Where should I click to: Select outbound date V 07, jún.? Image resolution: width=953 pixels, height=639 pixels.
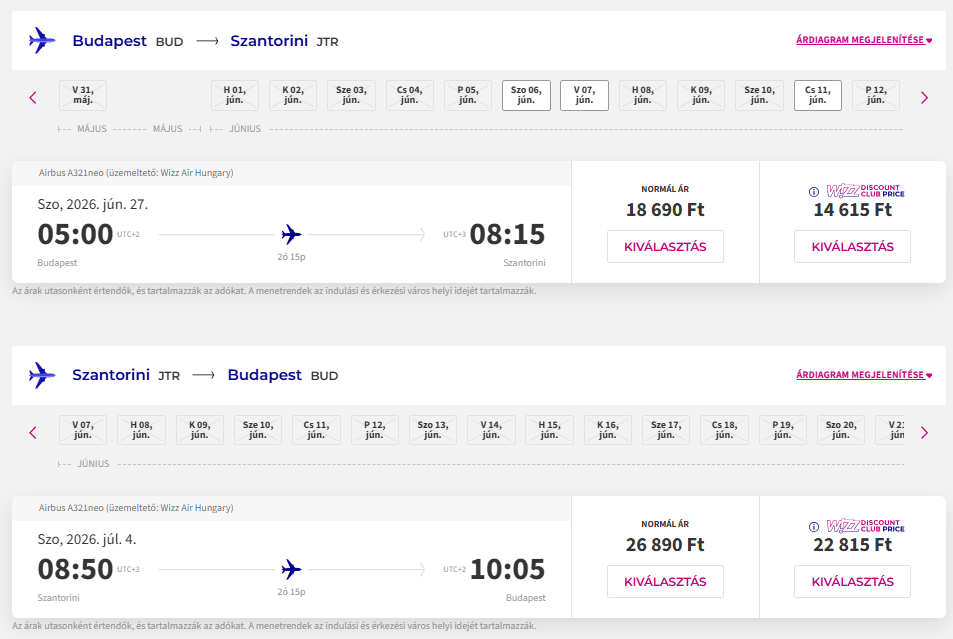pos(584,95)
